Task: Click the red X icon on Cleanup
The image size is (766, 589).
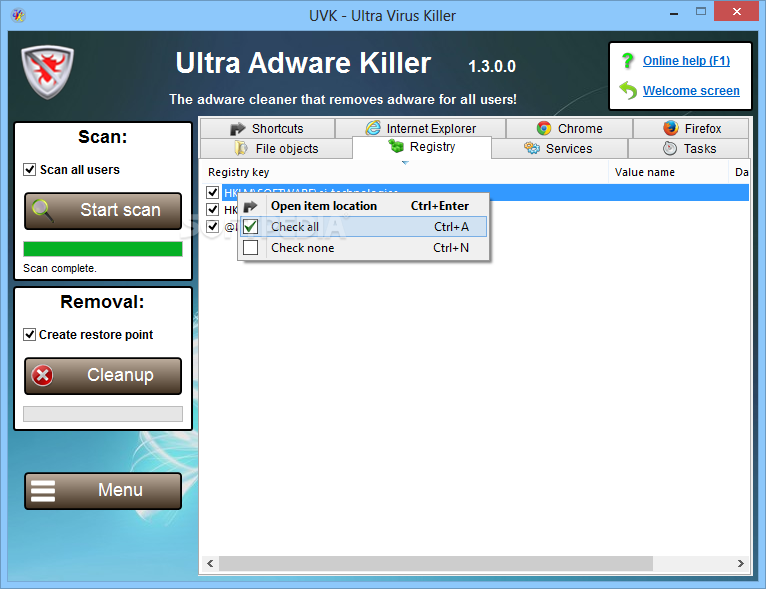Action: tap(43, 375)
